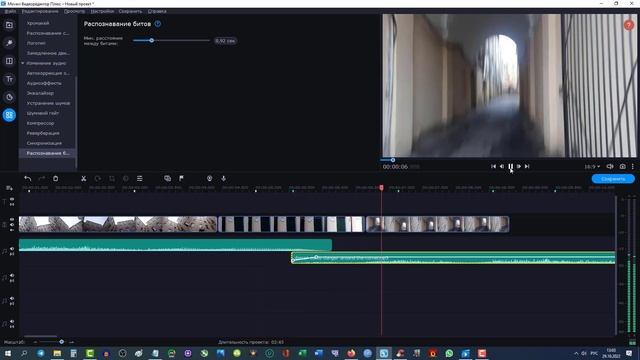Click the undo arrow in timeline toolbar
The height and width of the screenshot is (360, 640).
coord(27,178)
